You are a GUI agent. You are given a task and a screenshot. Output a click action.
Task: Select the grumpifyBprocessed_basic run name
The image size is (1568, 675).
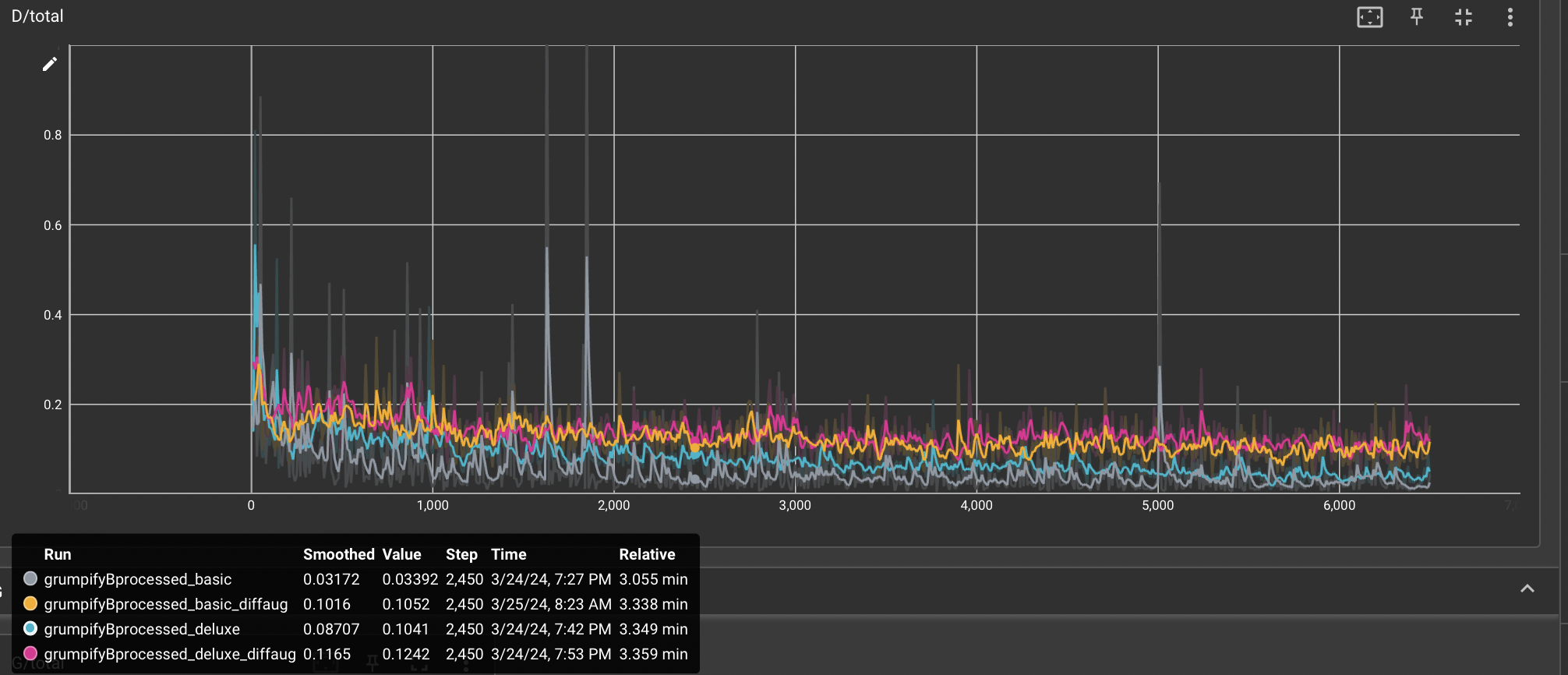click(138, 579)
